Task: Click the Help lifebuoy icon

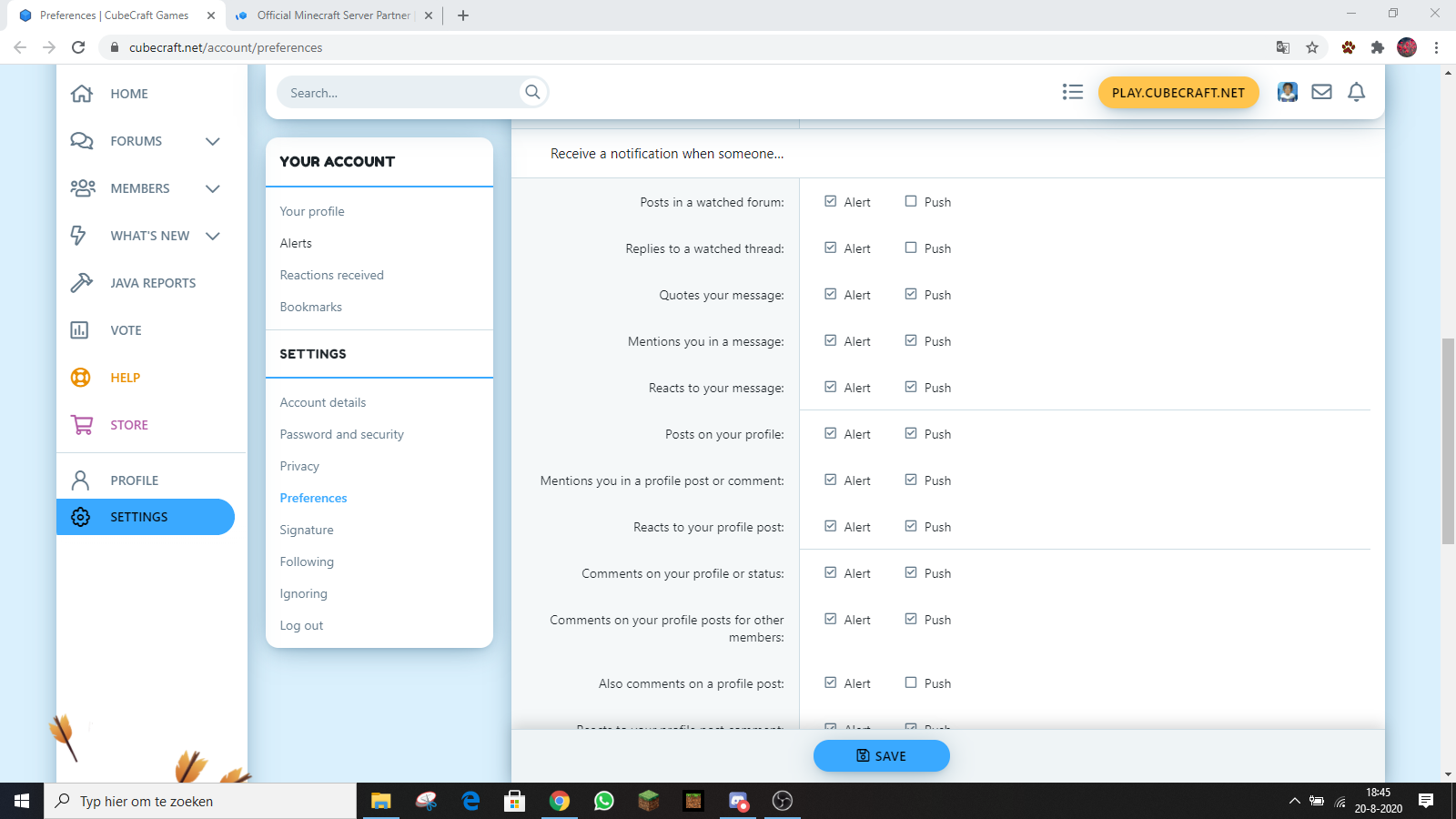Action: [81, 377]
